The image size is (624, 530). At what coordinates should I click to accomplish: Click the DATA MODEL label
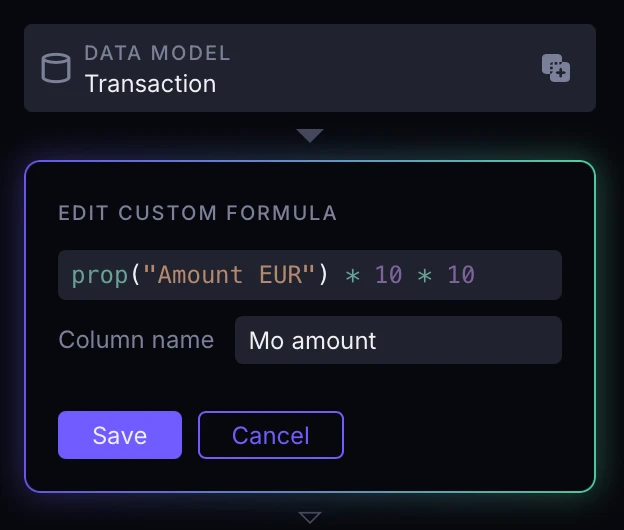tap(157, 53)
